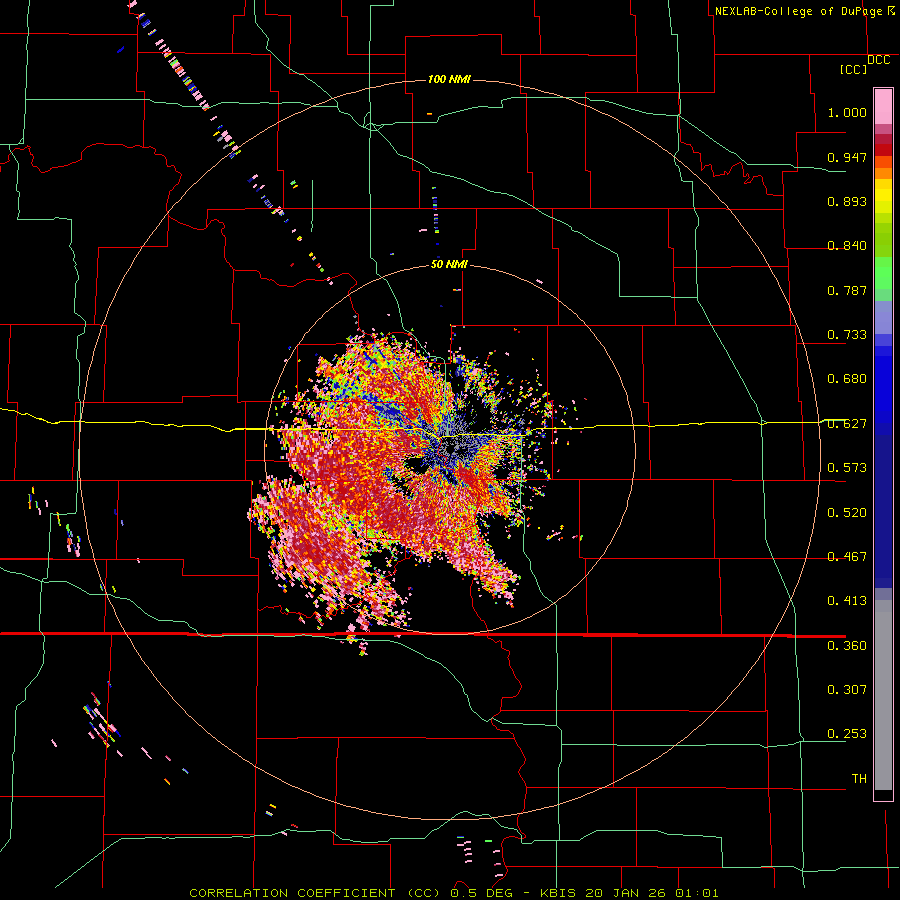Click the [CC] unit label
Screen dimensions: 900x900
tap(853, 69)
